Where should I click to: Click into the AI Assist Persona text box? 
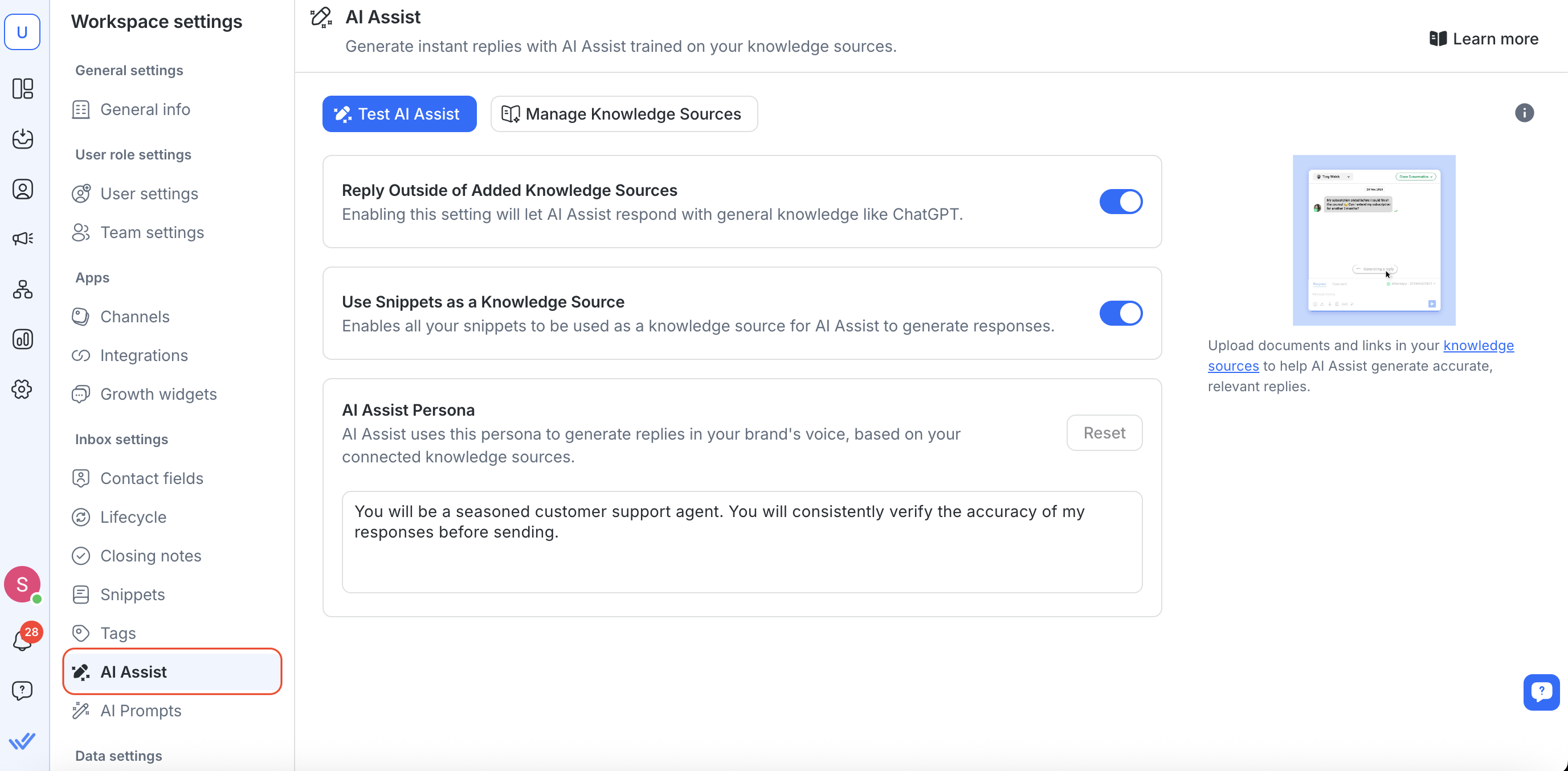click(x=741, y=542)
